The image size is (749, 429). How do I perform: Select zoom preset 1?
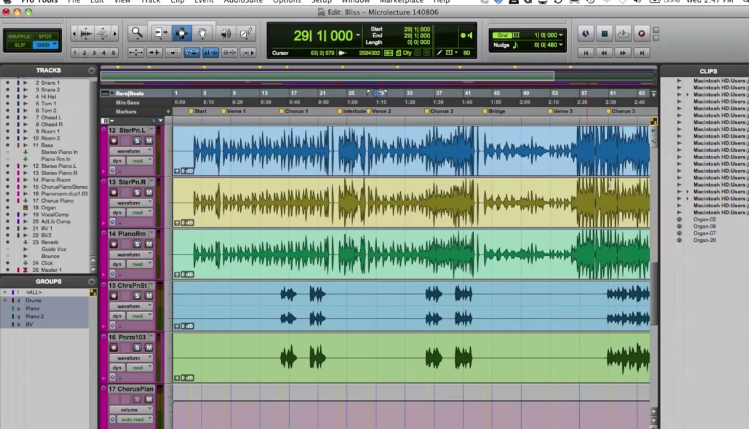pos(75,53)
